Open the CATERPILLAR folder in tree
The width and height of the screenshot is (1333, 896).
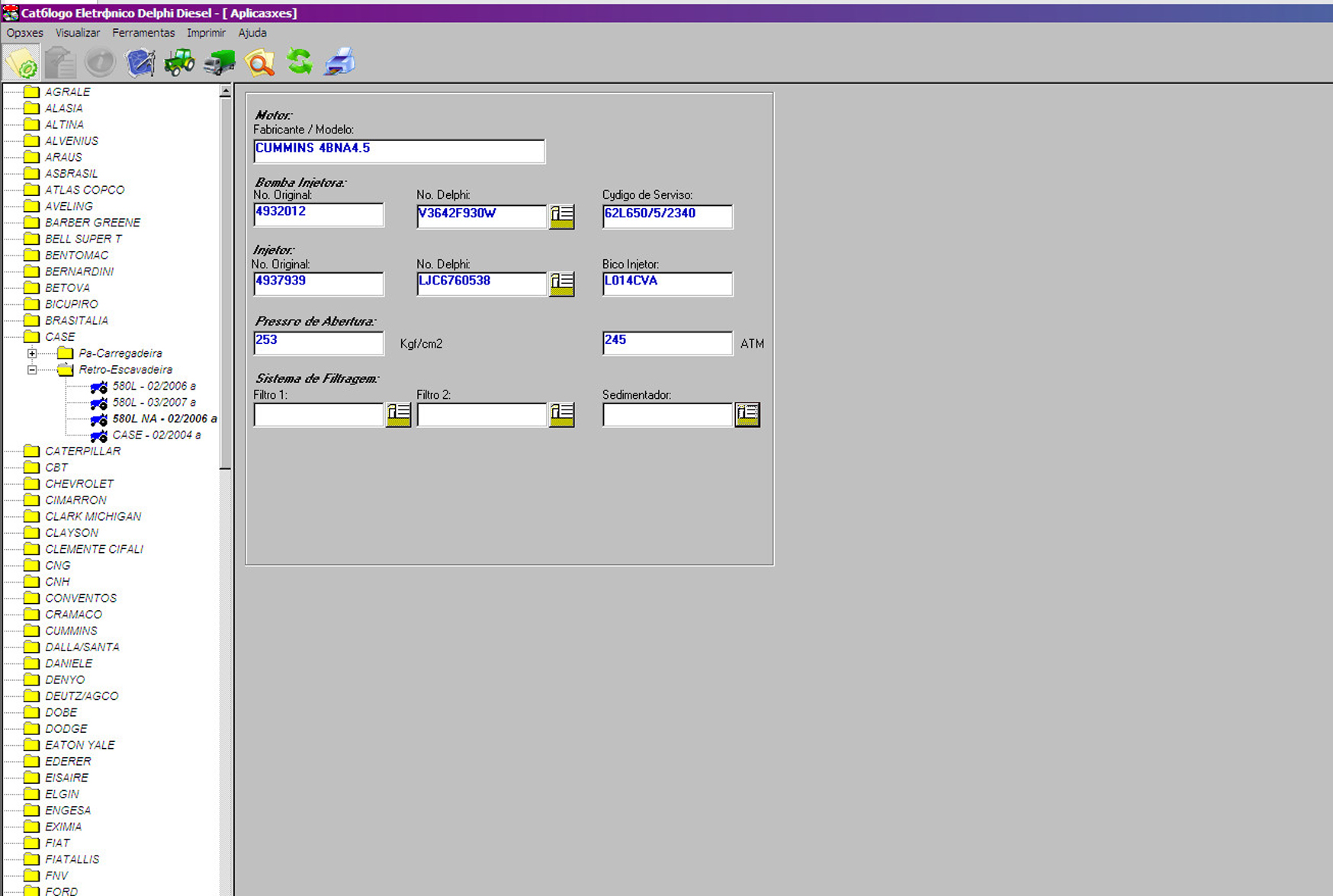[x=82, y=451]
